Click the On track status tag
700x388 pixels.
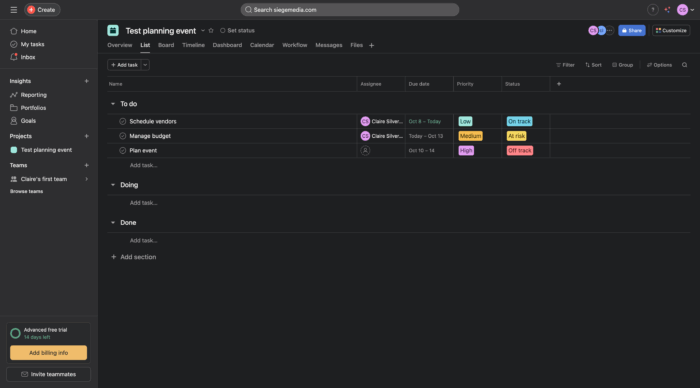click(519, 121)
